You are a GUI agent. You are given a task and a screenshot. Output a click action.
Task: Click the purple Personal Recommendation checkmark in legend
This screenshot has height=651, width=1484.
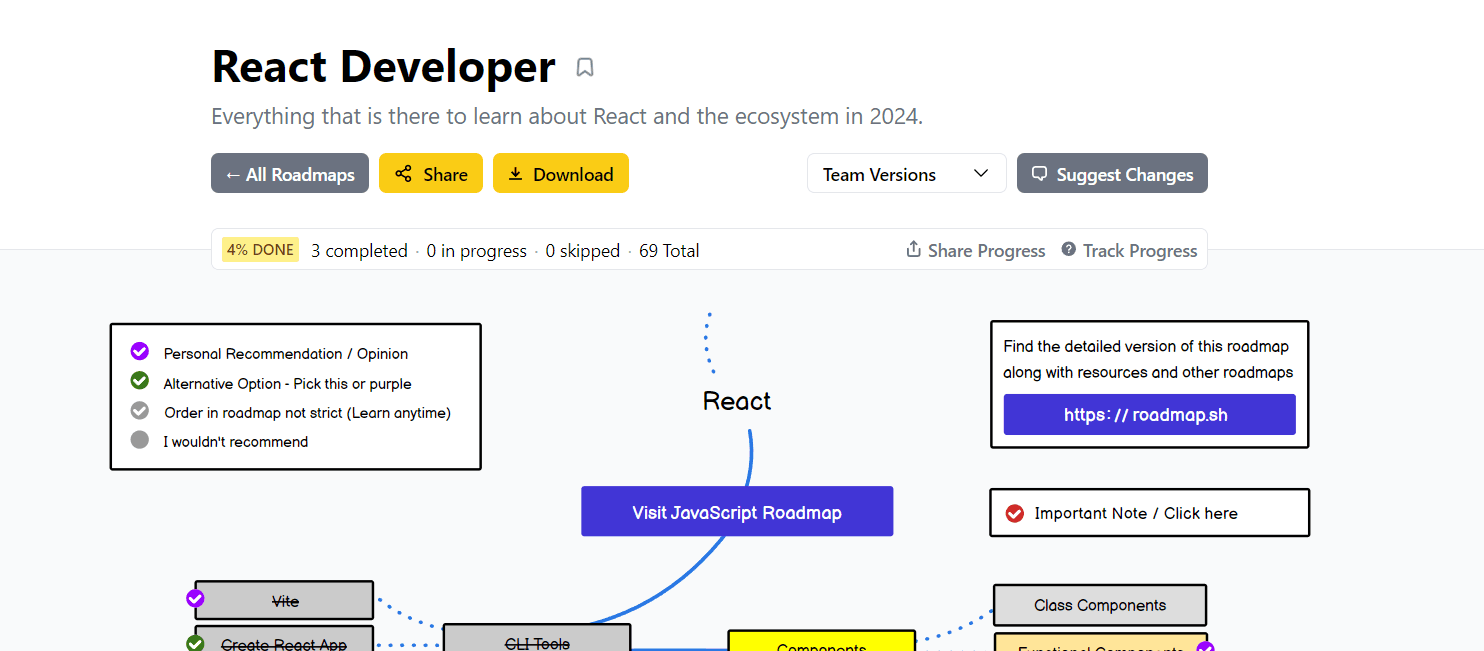[x=139, y=352]
